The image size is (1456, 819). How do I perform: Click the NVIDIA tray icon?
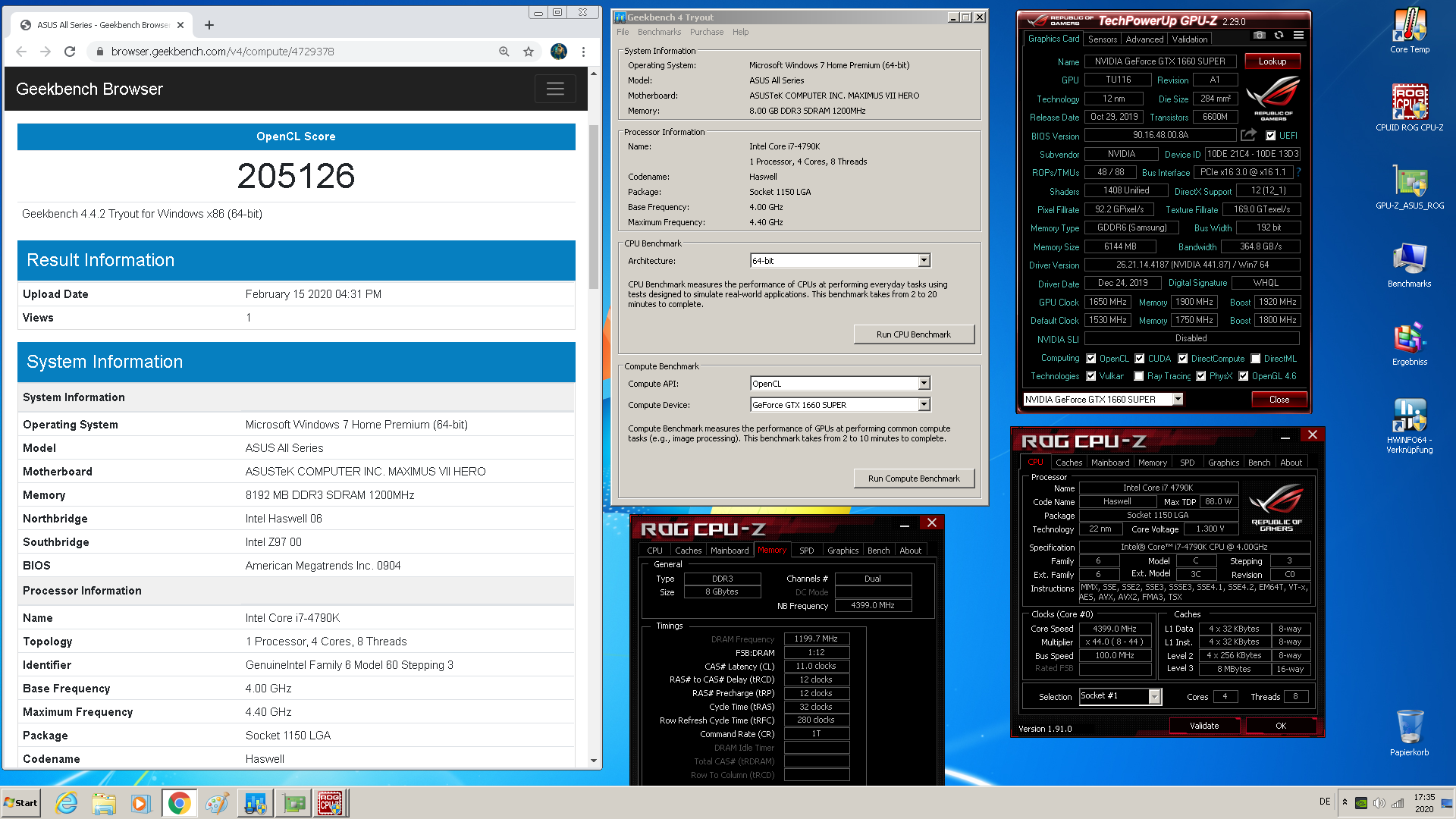tap(1361, 803)
